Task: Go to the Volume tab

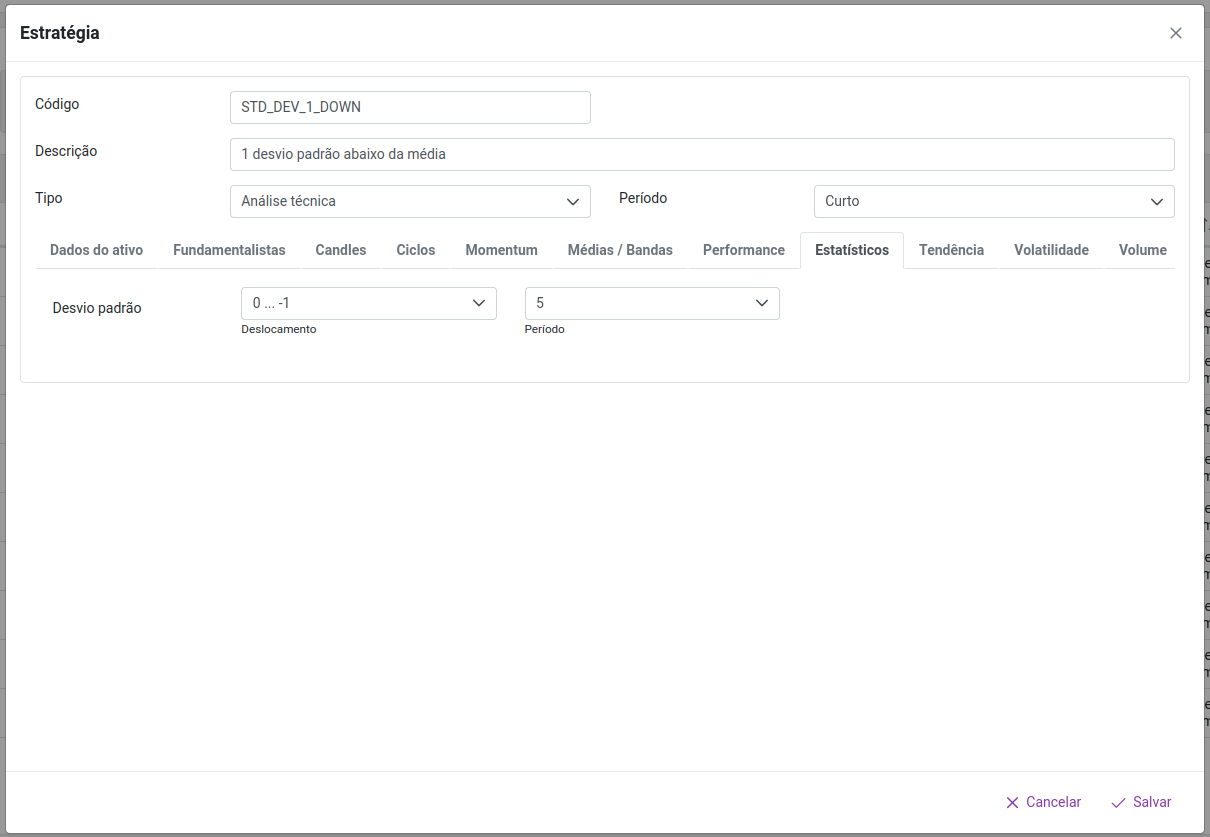Action: point(1142,250)
